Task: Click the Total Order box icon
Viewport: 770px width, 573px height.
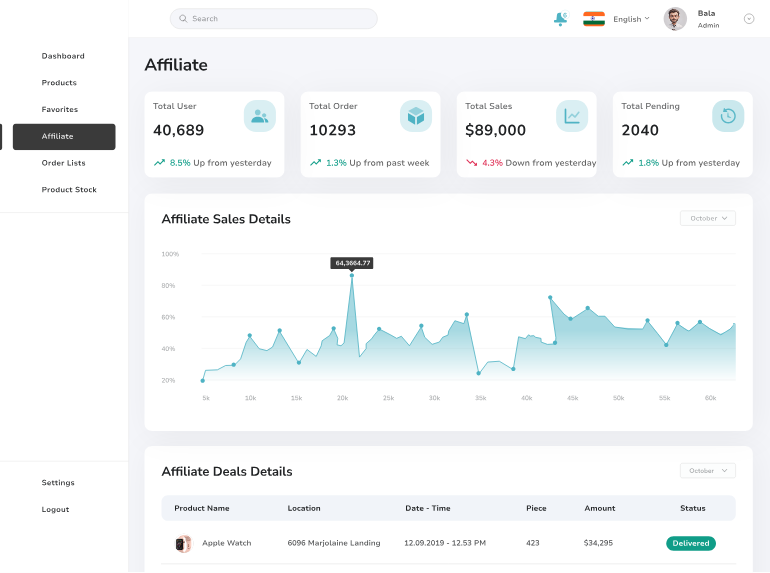Action: click(x=416, y=116)
